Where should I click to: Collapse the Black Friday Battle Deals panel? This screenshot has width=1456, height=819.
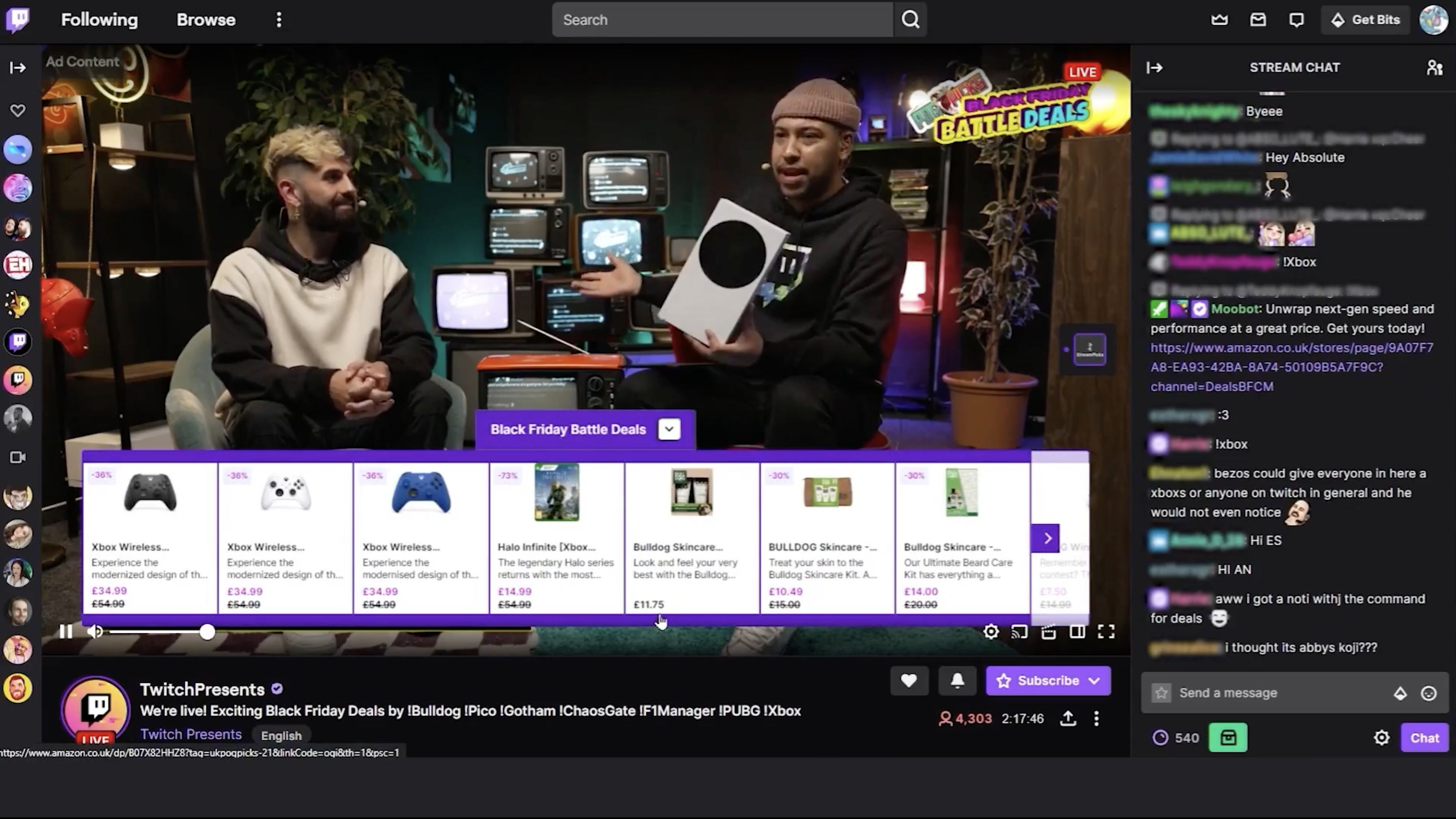coord(669,429)
